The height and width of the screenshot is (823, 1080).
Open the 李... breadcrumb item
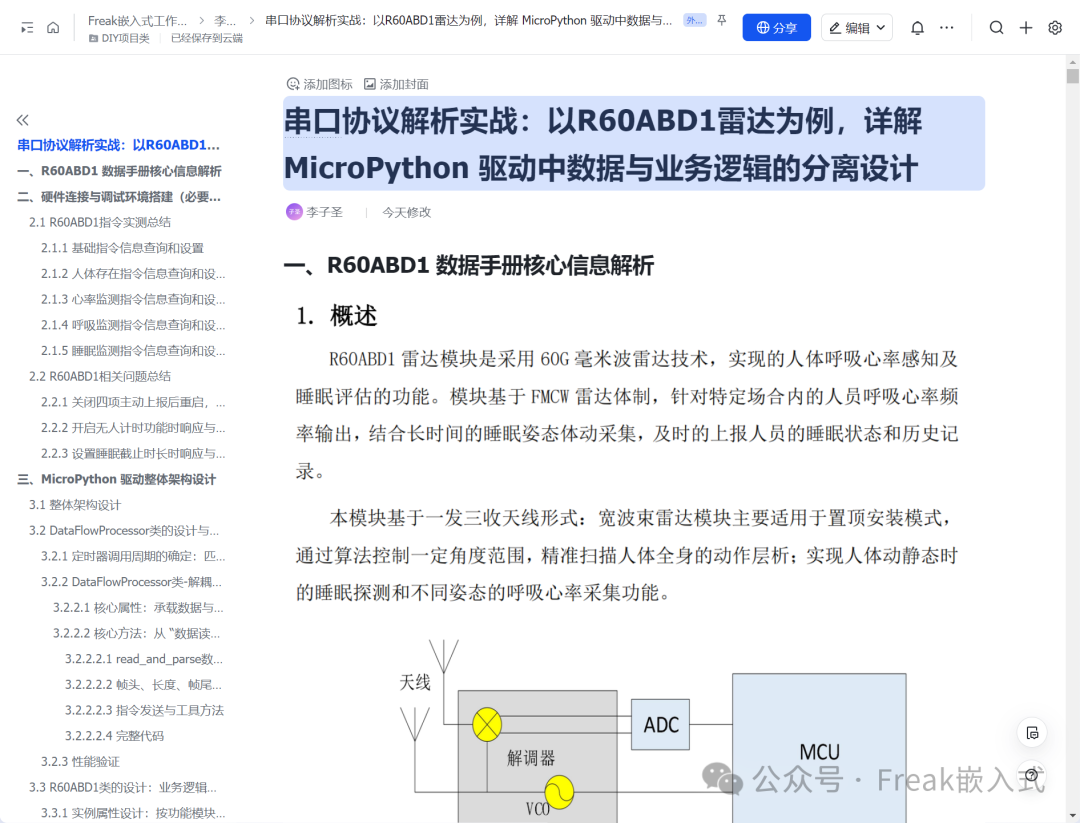pos(225,21)
